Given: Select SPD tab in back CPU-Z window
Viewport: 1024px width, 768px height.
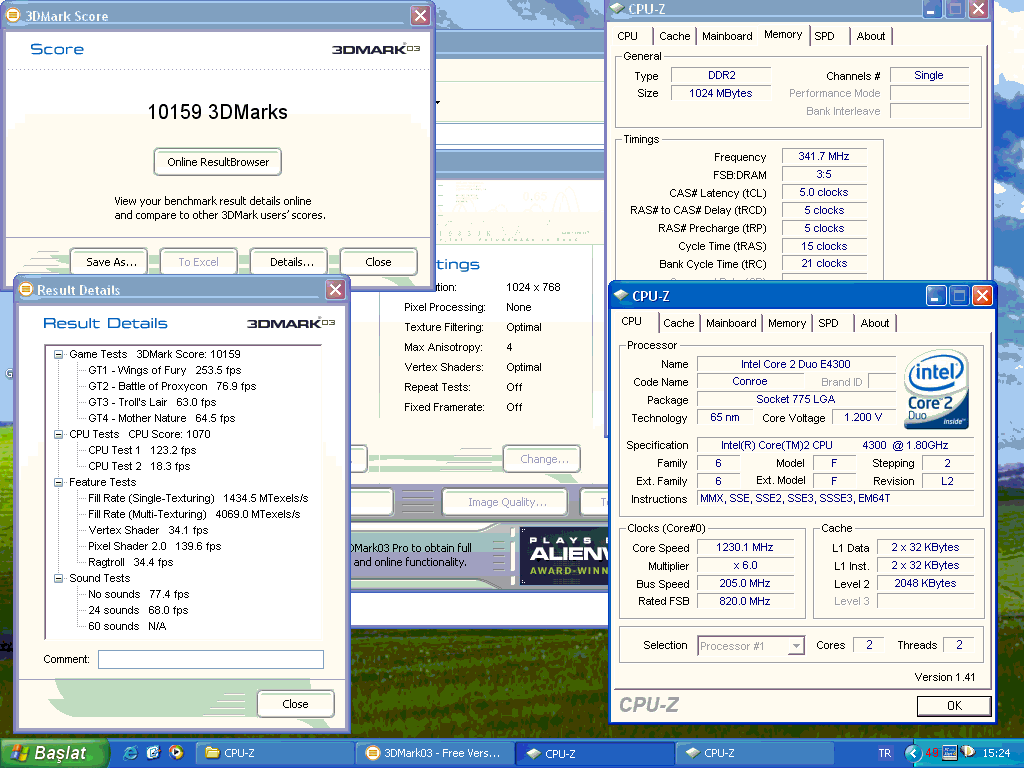Looking at the screenshot, I should pyautogui.click(x=824, y=36).
